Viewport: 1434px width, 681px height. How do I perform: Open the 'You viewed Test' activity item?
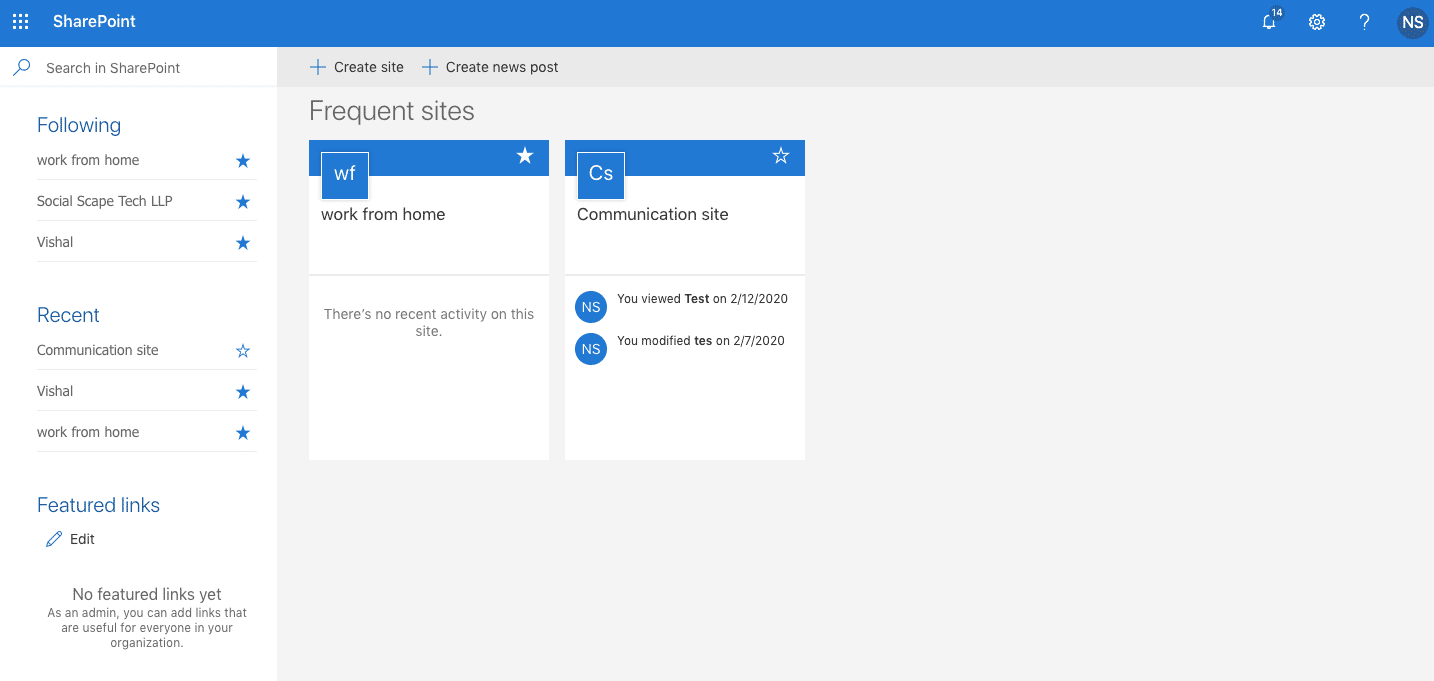click(701, 299)
